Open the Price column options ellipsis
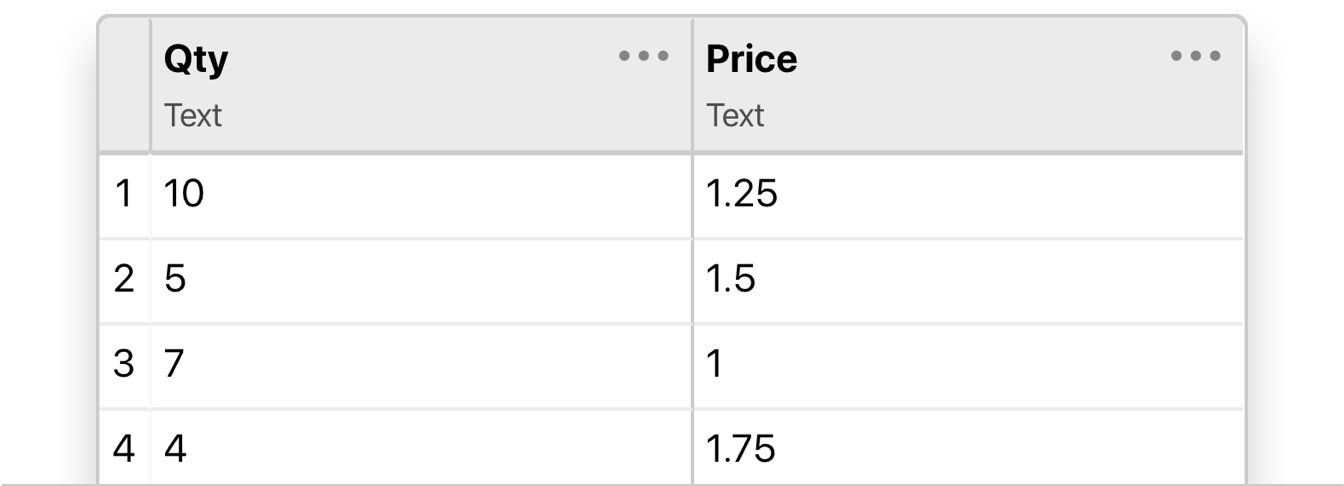Image resolution: width=1344 pixels, height=486 pixels. [1196, 57]
